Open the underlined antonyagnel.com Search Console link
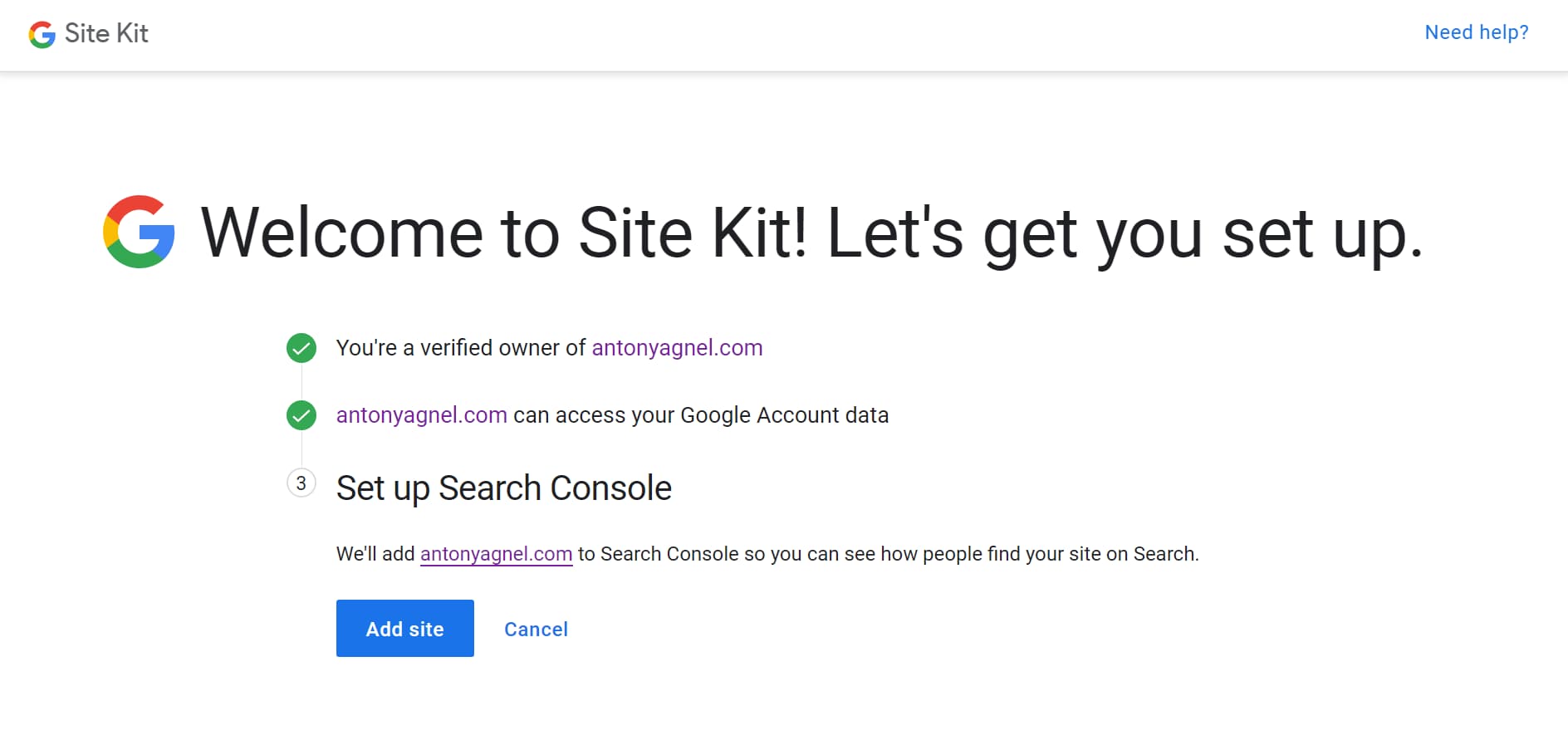 click(496, 553)
